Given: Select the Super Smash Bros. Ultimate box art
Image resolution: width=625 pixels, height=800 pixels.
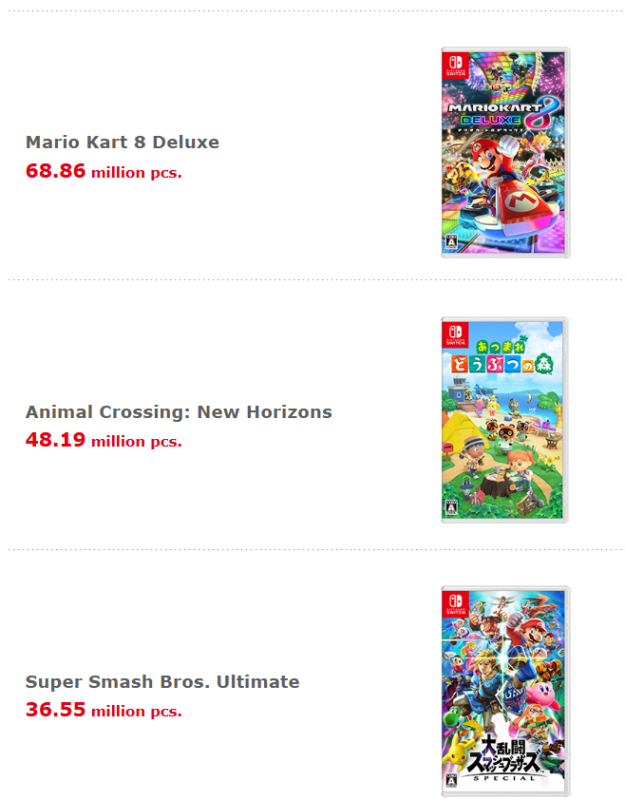Looking at the screenshot, I should point(505,690).
